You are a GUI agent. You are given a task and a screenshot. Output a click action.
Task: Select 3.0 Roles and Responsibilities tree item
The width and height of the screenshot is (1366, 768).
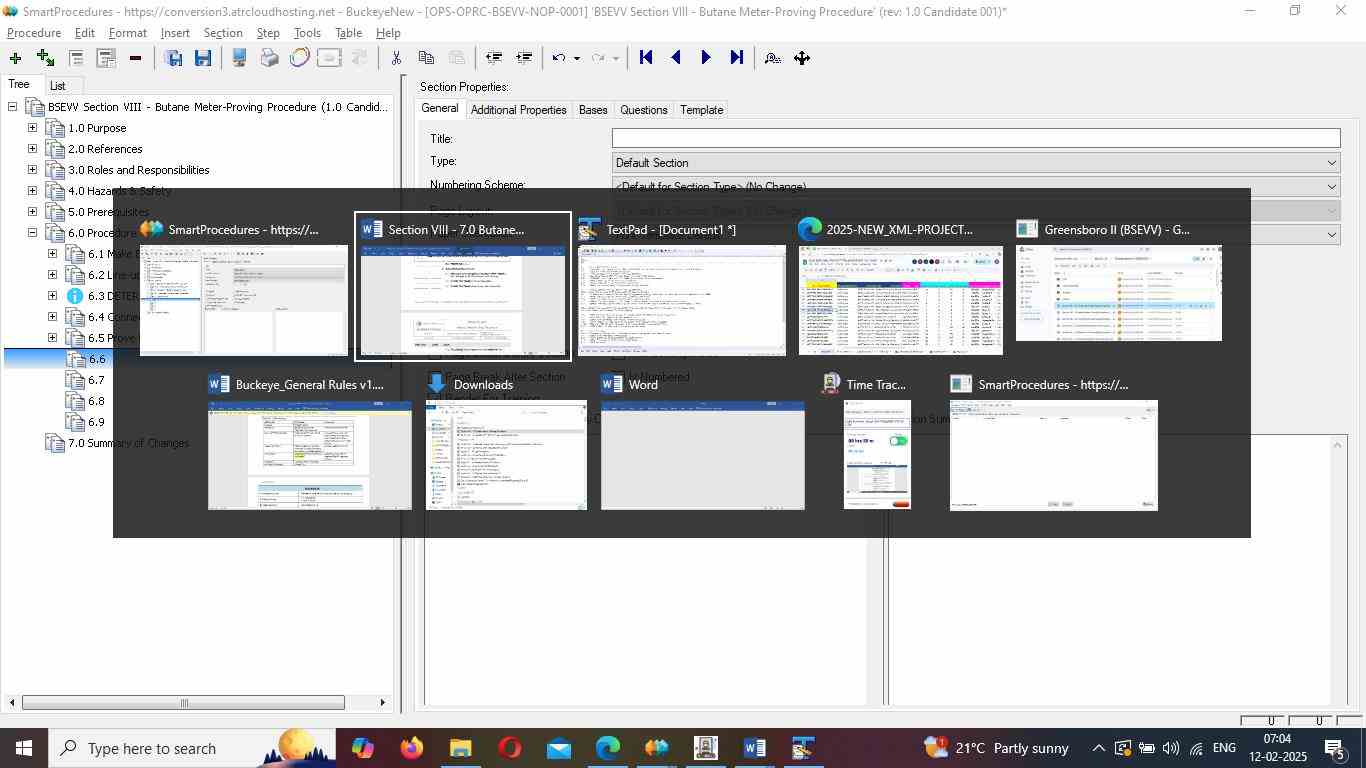pyautogui.click(x=138, y=170)
